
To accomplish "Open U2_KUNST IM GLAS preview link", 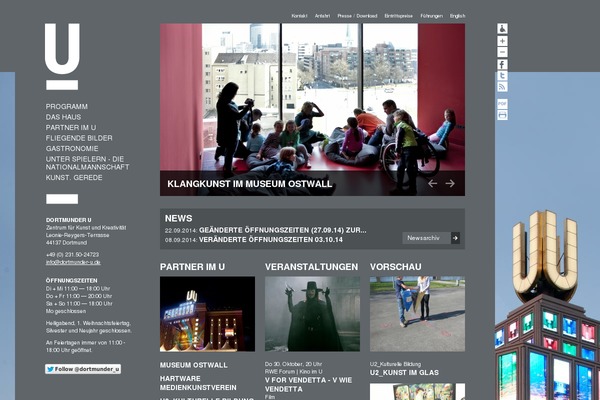I will click(404, 372).
